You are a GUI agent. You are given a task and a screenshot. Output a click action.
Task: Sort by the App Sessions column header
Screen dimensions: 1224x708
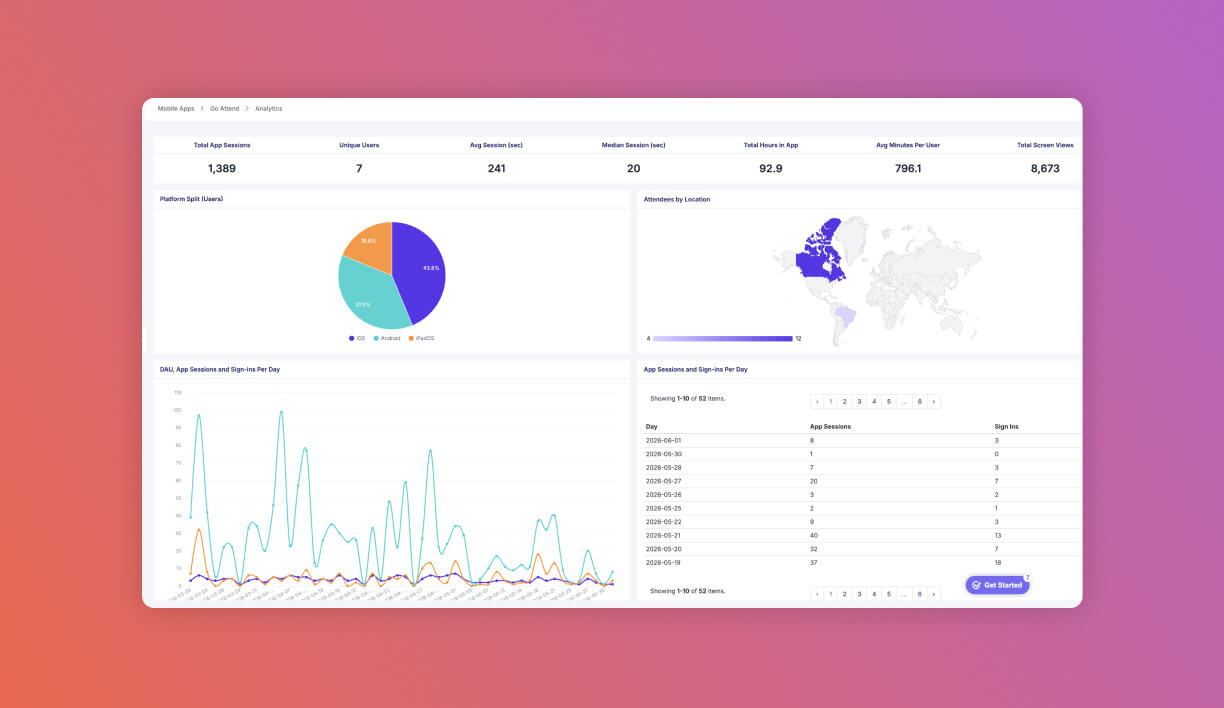pyautogui.click(x=830, y=426)
